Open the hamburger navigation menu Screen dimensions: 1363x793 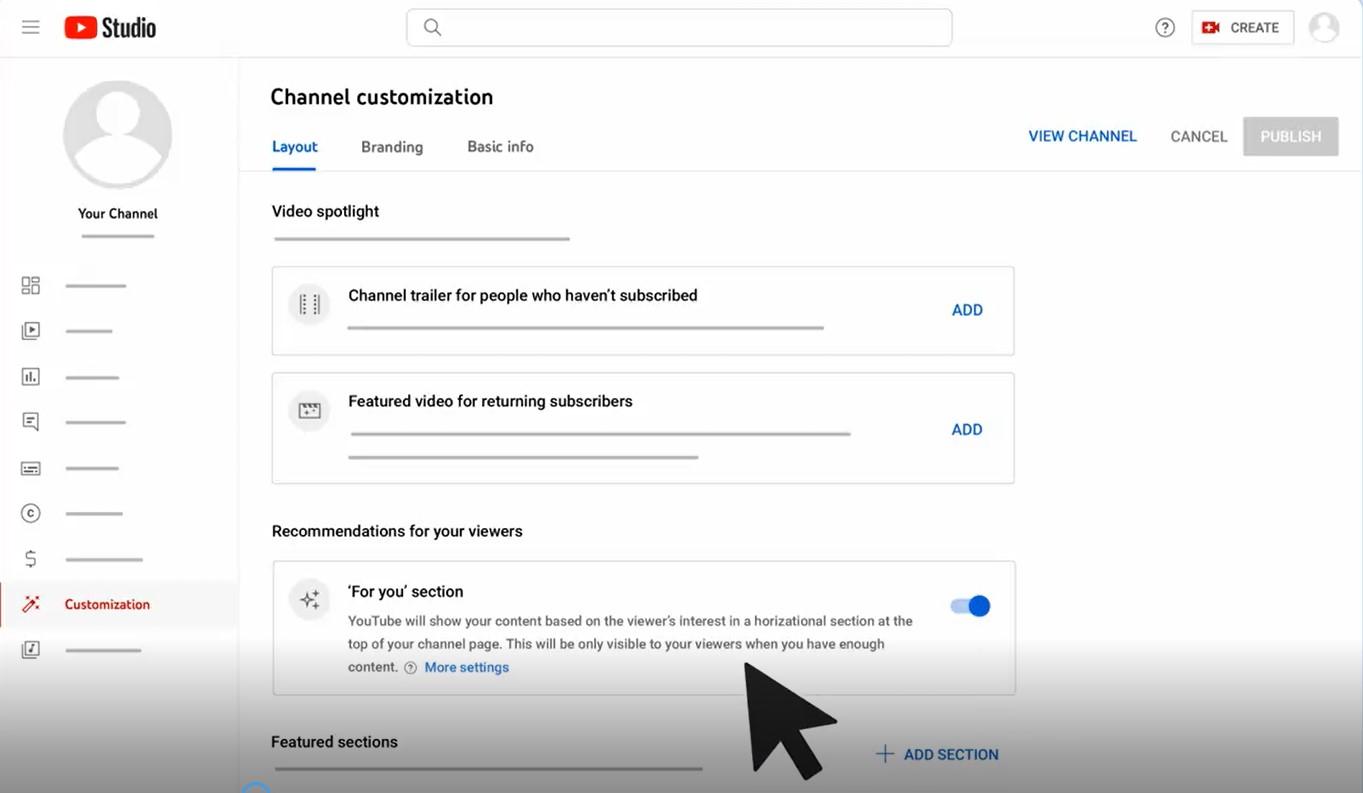pyautogui.click(x=31, y=27)
